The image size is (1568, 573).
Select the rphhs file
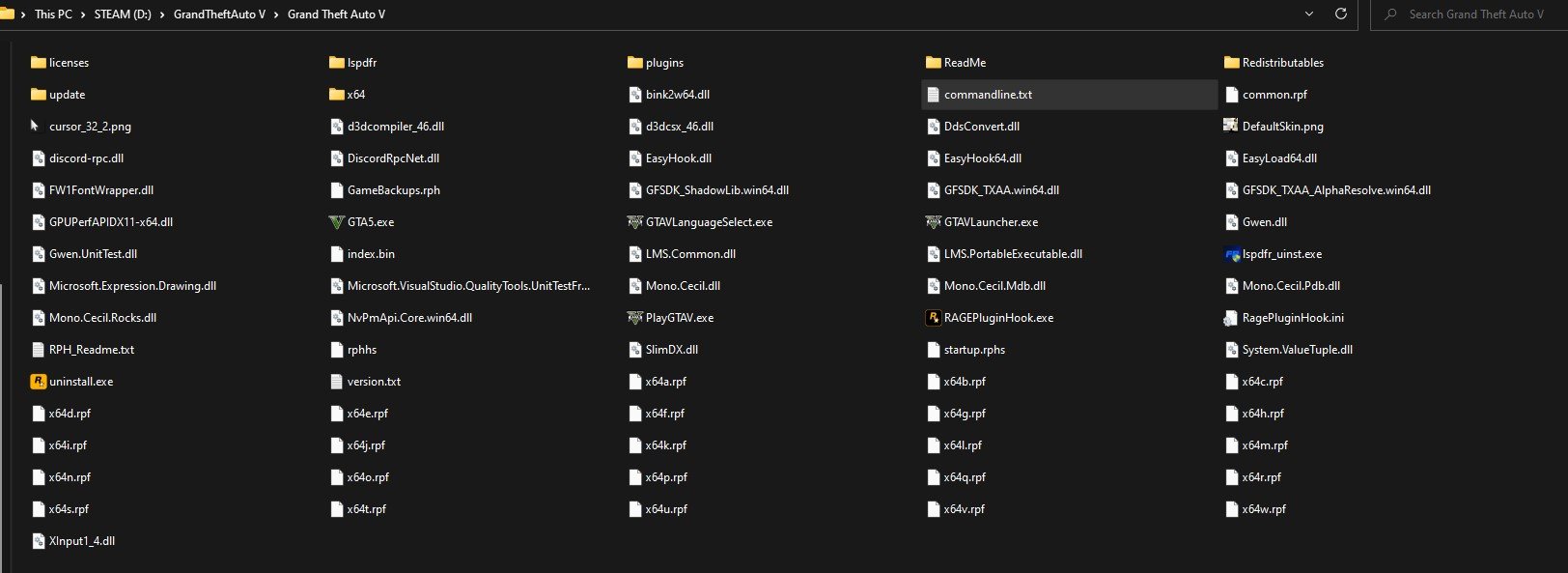point(362,350)
